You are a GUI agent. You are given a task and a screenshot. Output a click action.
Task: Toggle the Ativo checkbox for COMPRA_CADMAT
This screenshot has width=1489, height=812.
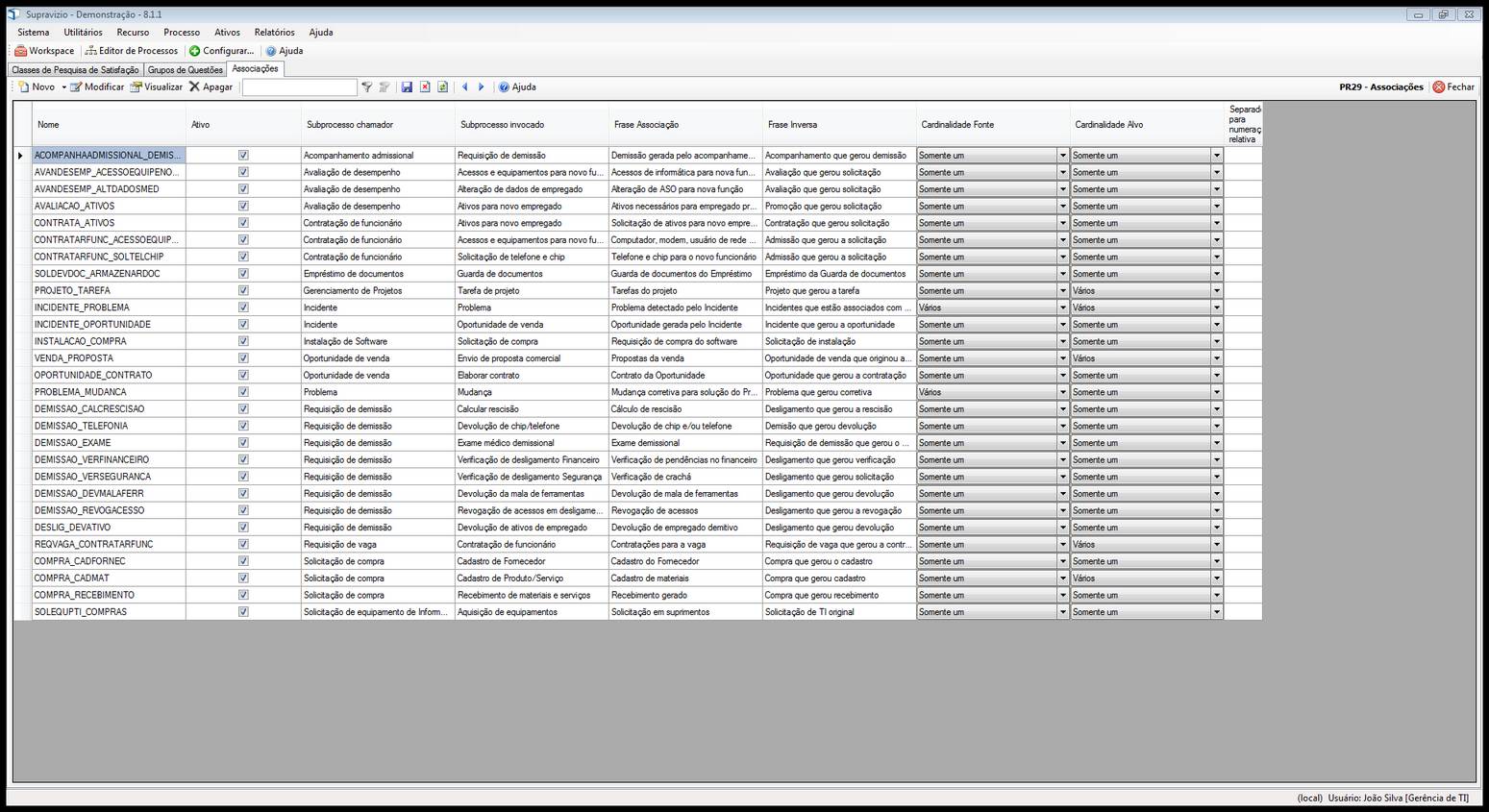click(x=243, y=578)
